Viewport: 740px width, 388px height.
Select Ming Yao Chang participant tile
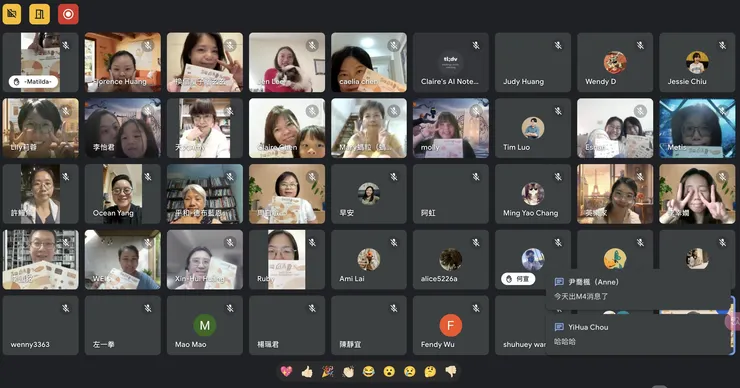(533, 194)
